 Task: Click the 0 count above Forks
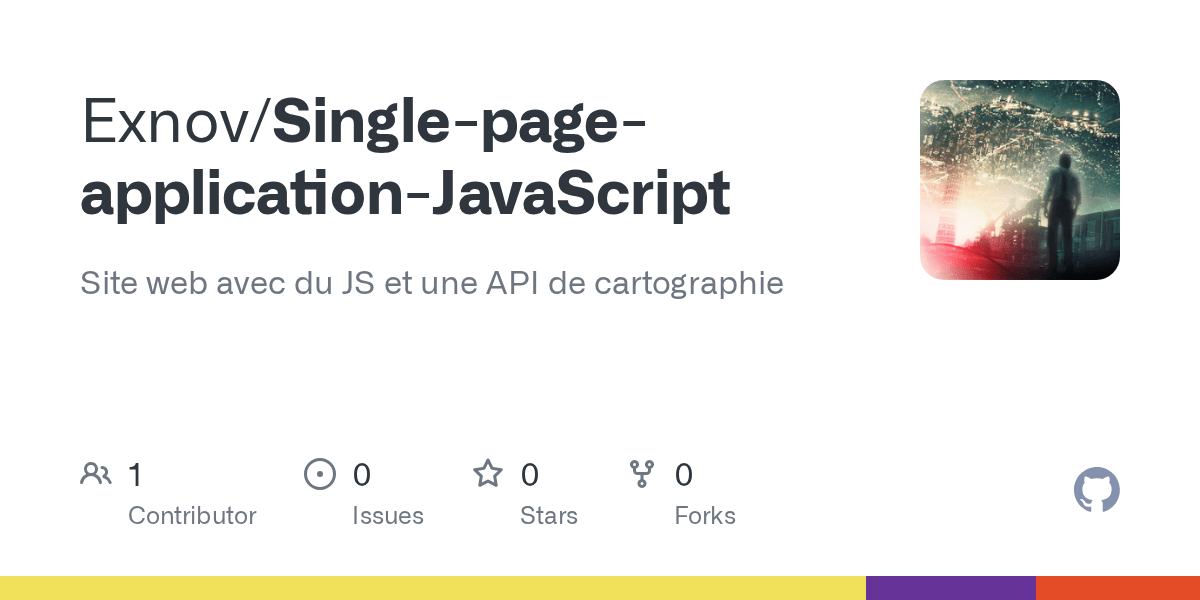coord(684,475)
